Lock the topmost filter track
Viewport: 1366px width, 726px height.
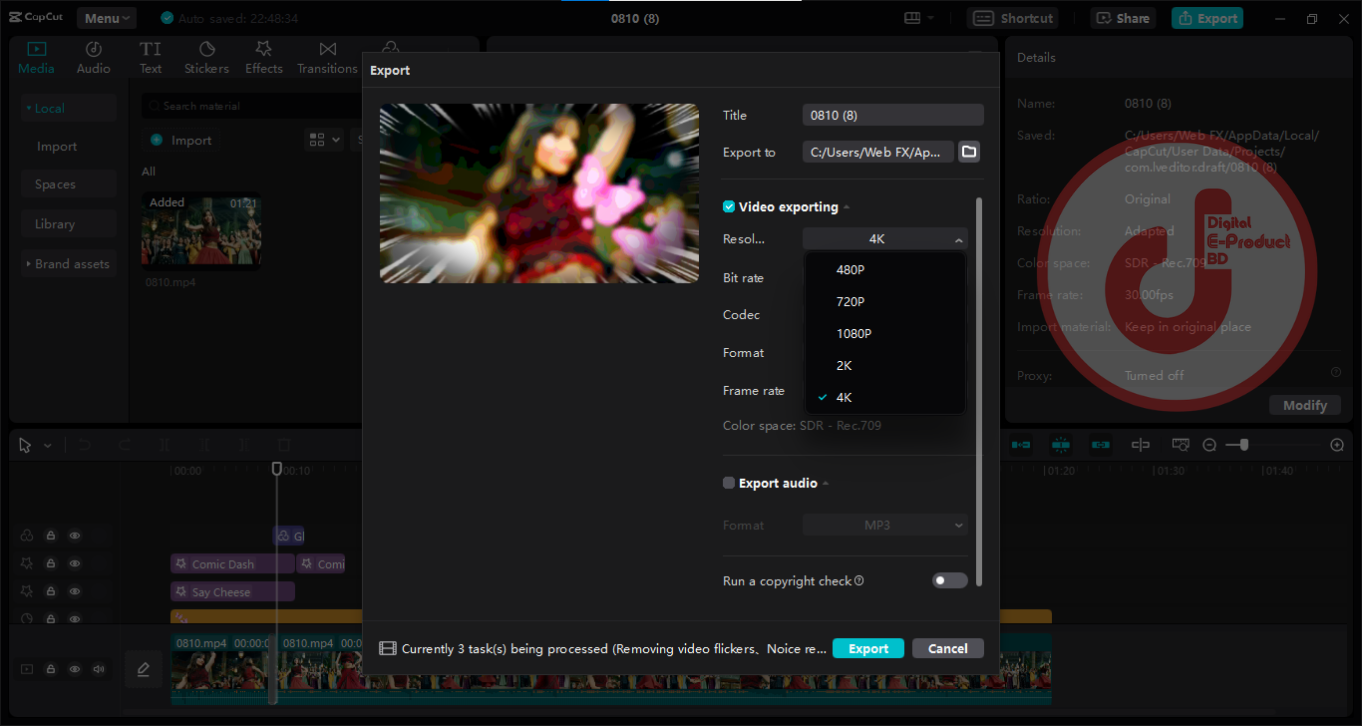pyautogui.click(x=51, y=536)
